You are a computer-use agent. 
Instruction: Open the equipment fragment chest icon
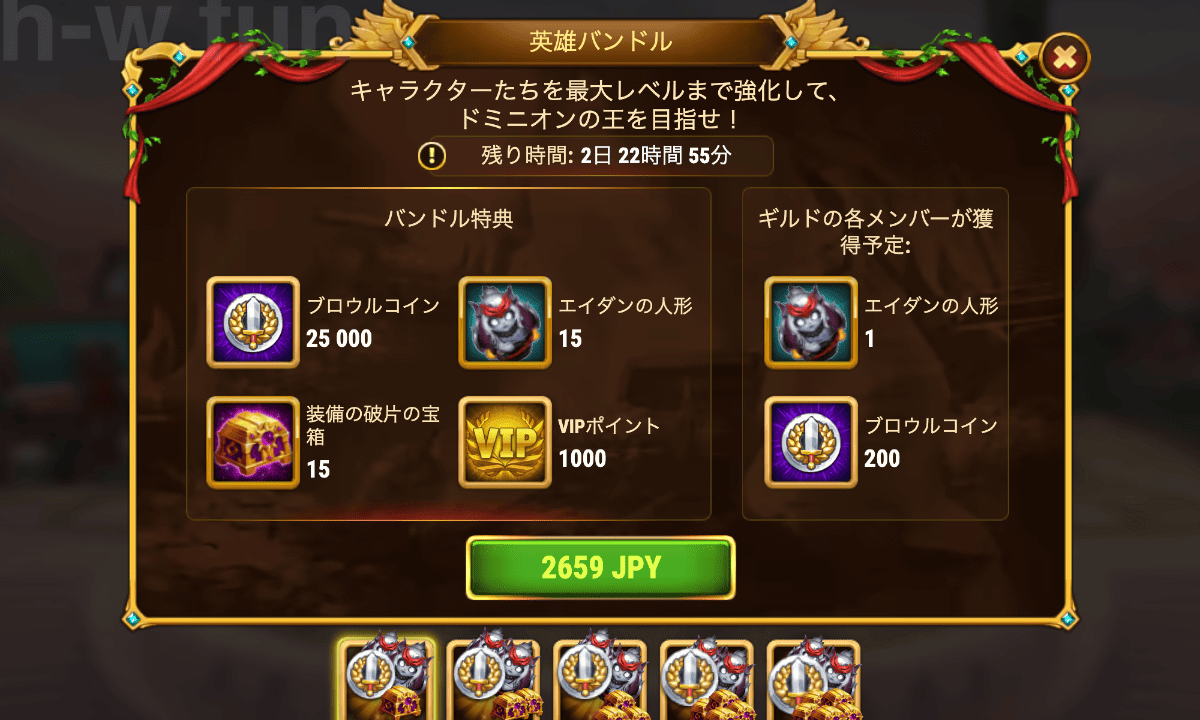[x=253, y=442]
